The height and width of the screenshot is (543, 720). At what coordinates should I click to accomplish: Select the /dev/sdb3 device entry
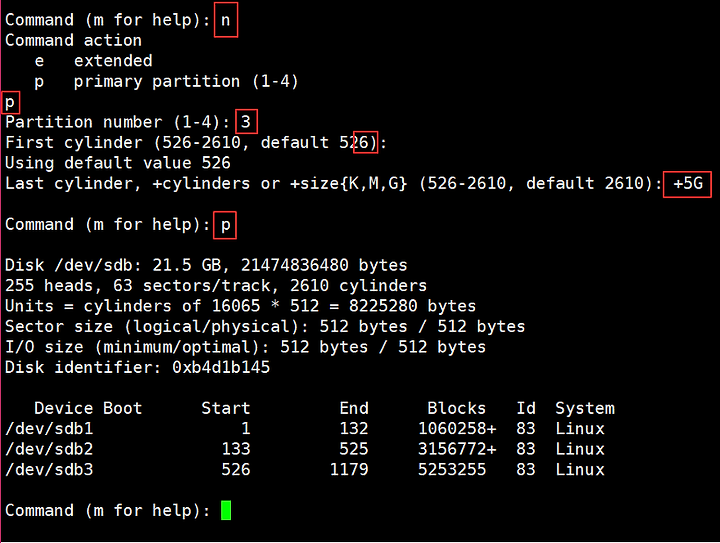[49, 470]
